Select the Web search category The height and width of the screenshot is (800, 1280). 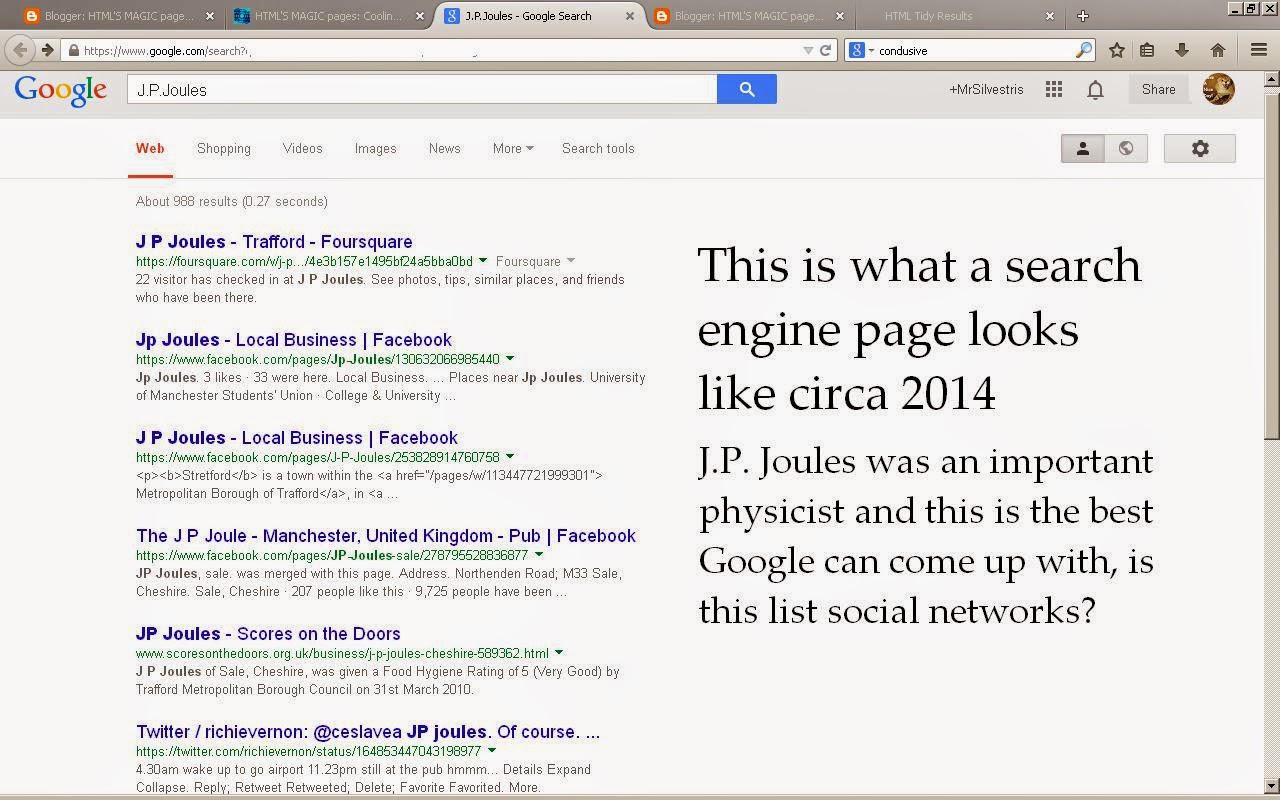point(150,148)
